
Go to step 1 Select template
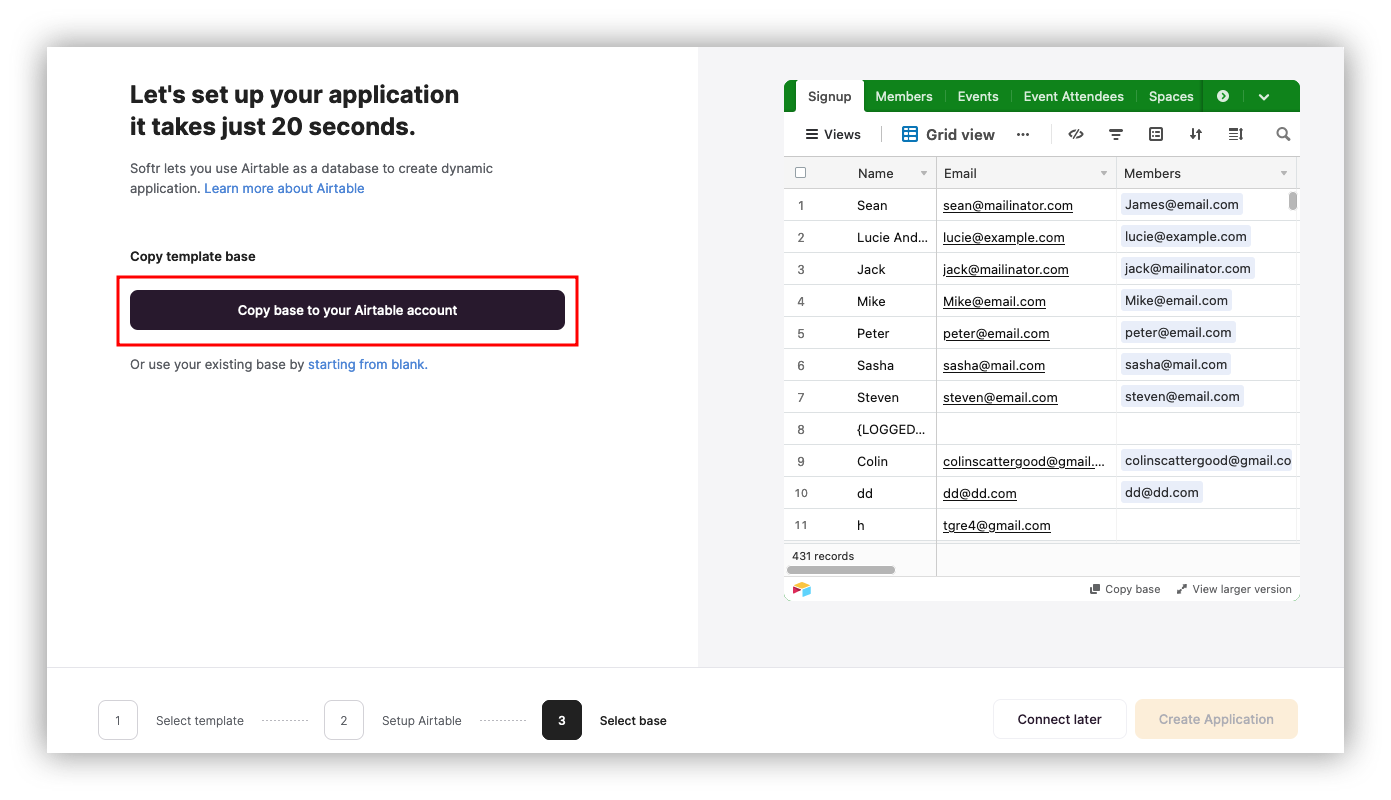coord(171,720)
